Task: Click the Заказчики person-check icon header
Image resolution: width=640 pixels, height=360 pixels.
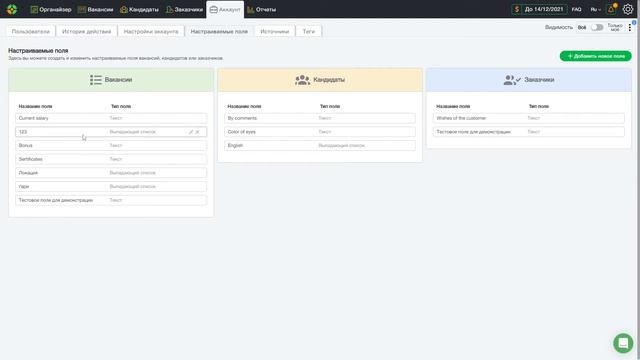Action: (512, 80)
